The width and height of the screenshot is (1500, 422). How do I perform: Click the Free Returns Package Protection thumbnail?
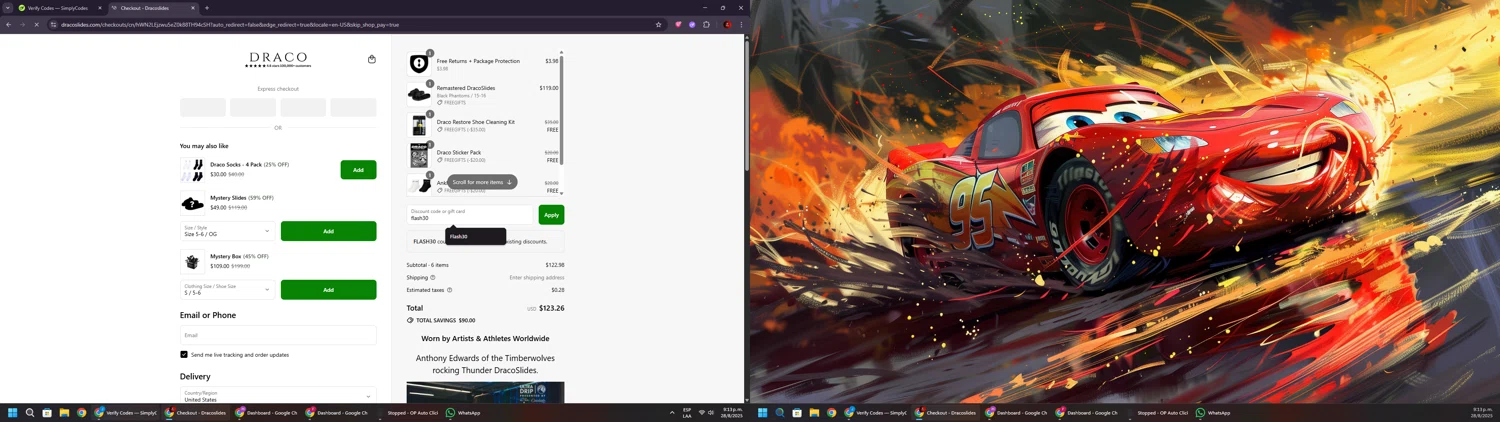(419, 64)
